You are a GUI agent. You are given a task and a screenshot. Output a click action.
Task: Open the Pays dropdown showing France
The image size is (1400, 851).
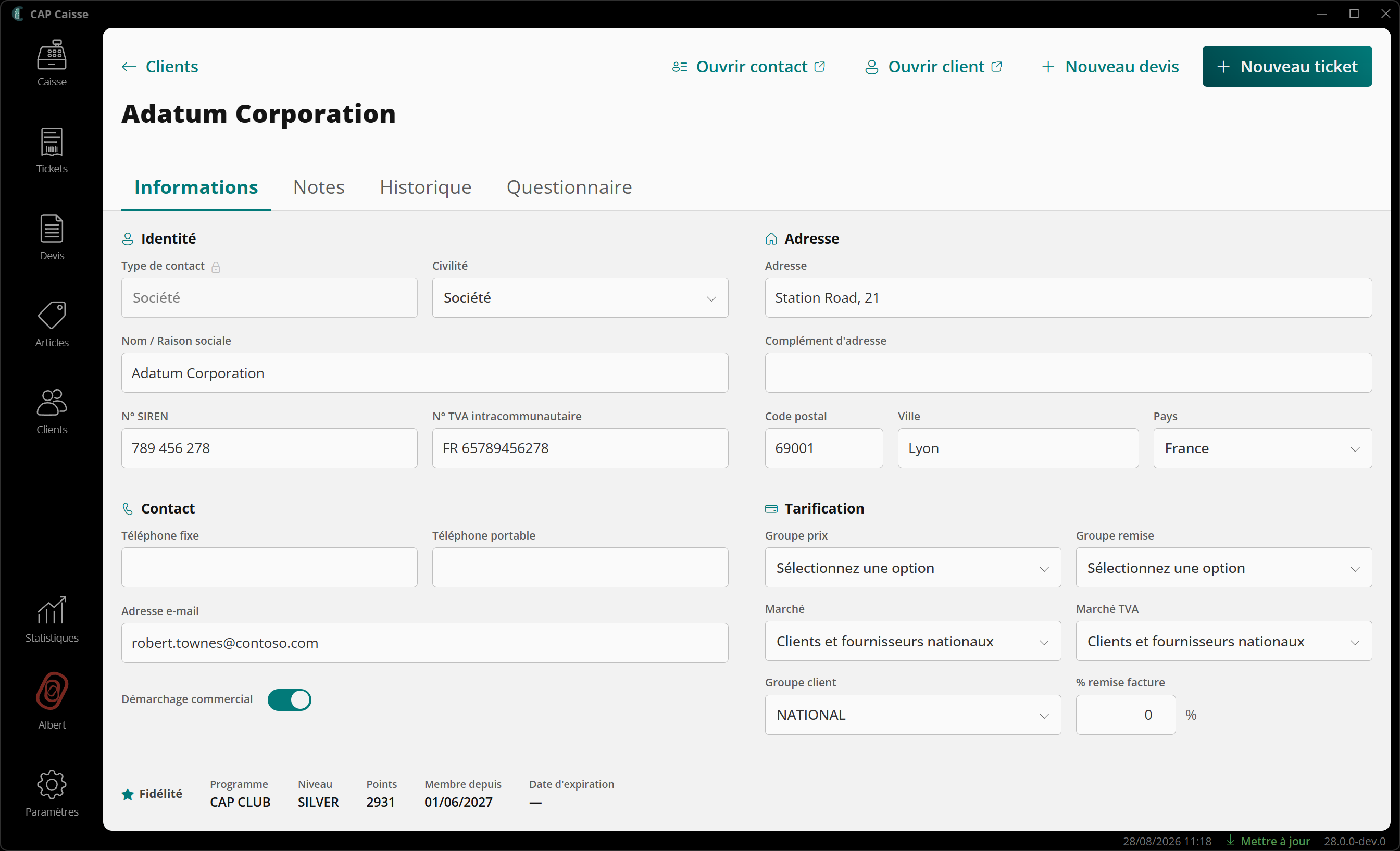[x=1262, y=448]
